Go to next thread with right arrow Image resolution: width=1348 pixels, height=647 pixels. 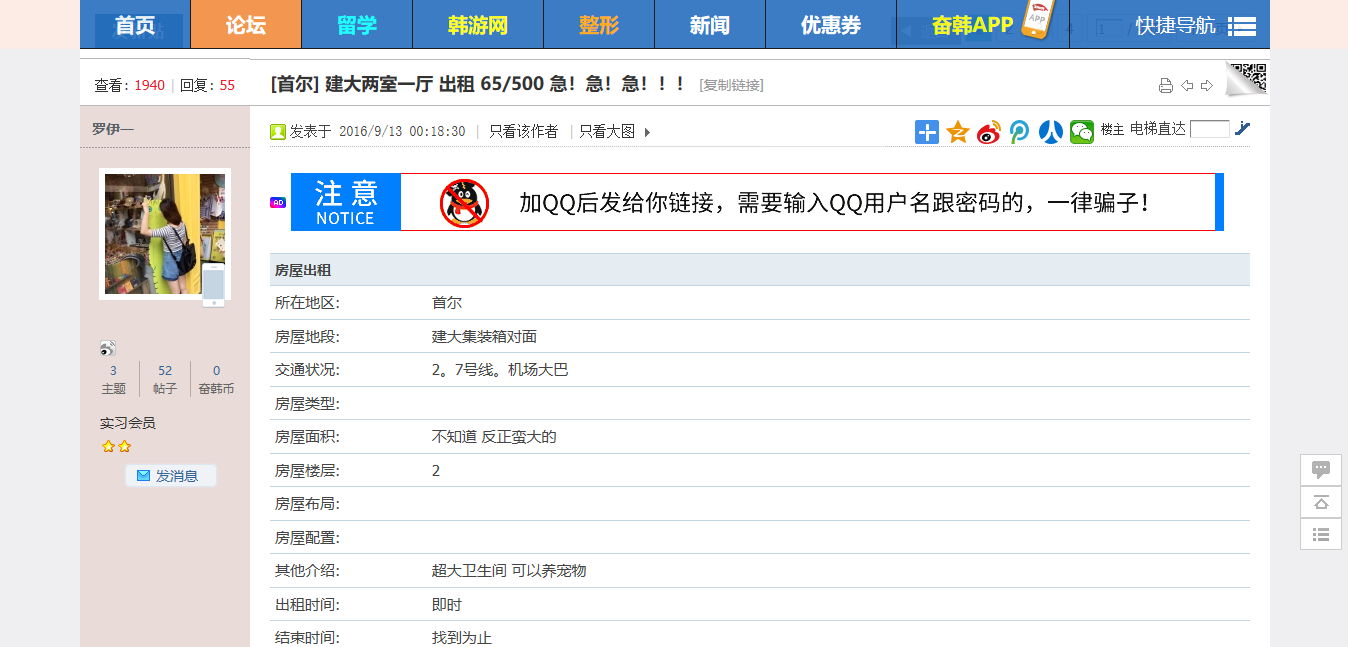pyautogui.click(x=1207, y=86)
